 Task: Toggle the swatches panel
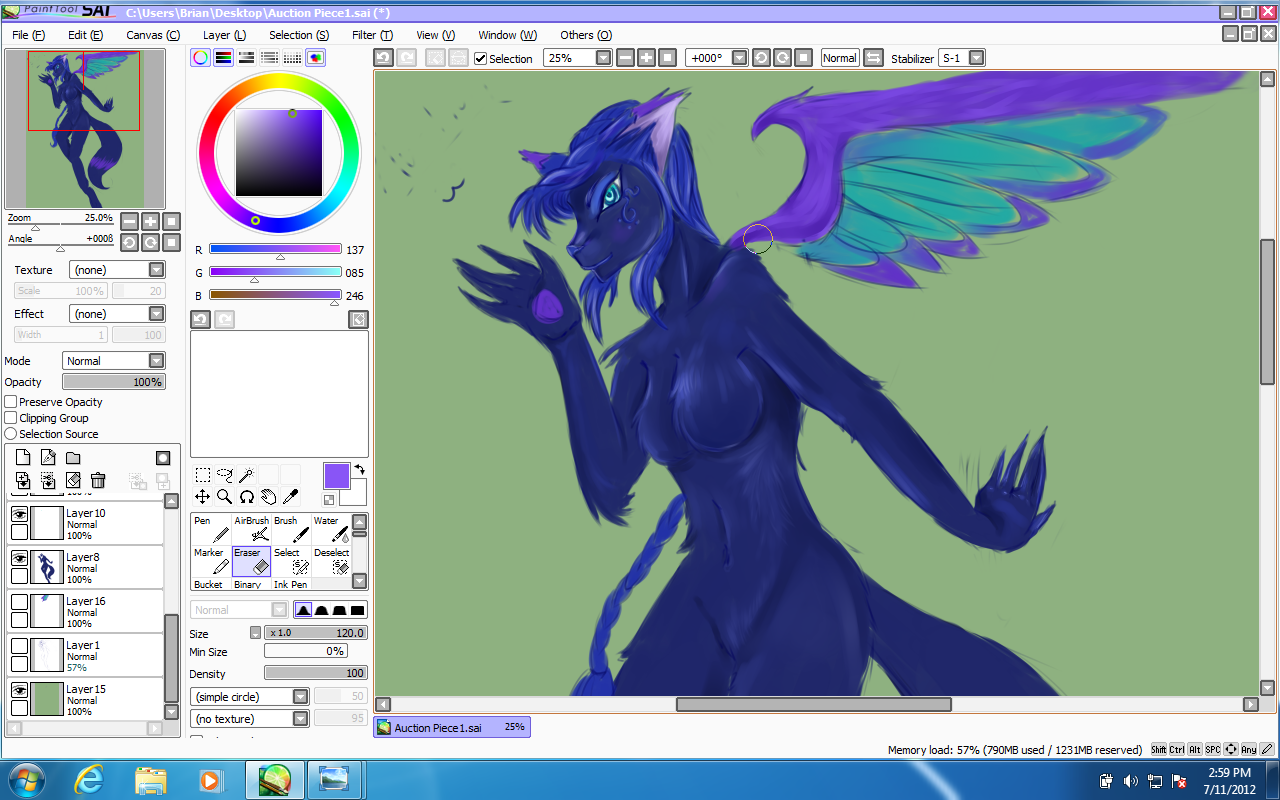pos(293,58)
